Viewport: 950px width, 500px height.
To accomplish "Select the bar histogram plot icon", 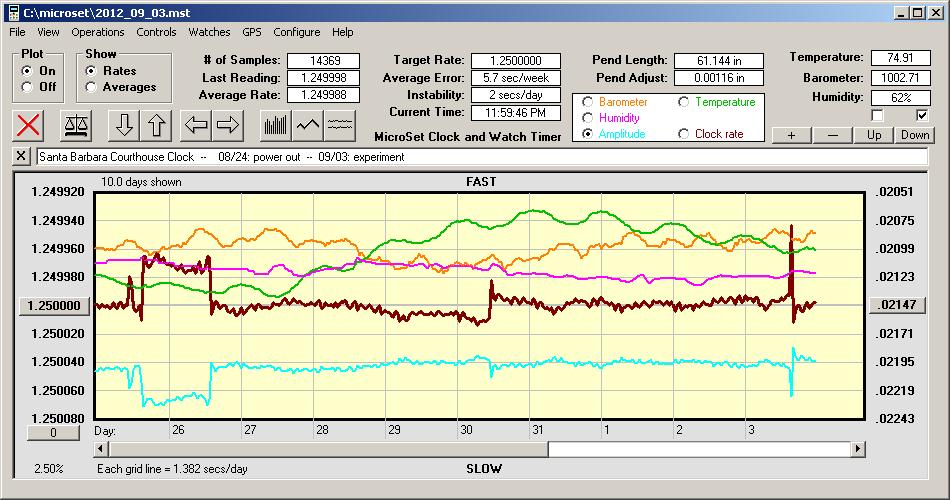I will [276, 125].
